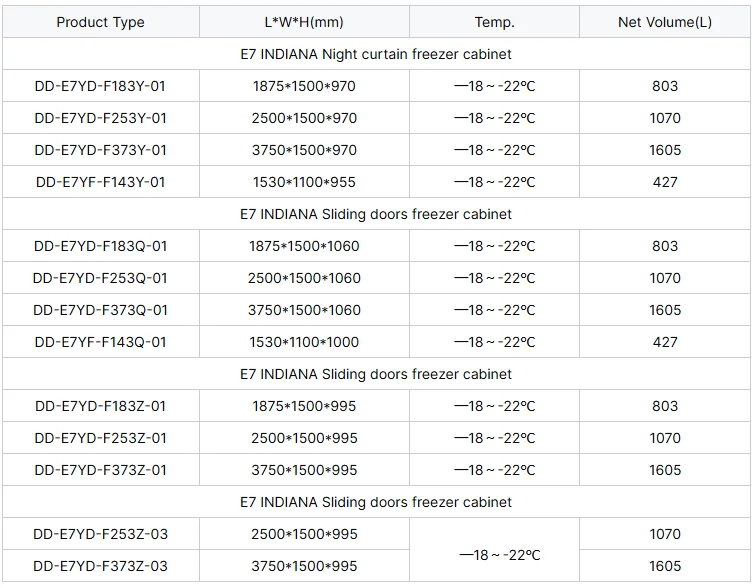This screenshot has height=588, width=752.
Task: Select DD-E7YD-F183Q-01 model cell
Action: click(x=101, y=246)
